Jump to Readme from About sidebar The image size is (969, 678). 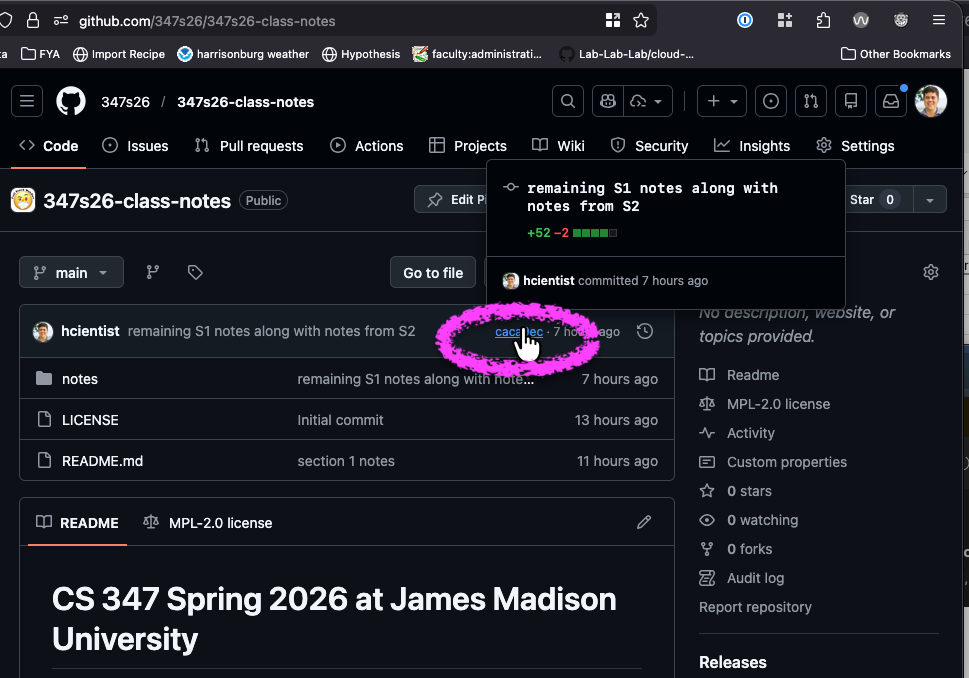[x=739, y=375]
